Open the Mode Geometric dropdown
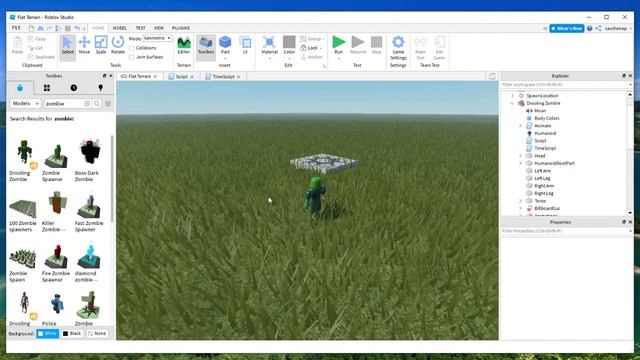This screenshot has width=640, height=360. click(x=157, y=38)
